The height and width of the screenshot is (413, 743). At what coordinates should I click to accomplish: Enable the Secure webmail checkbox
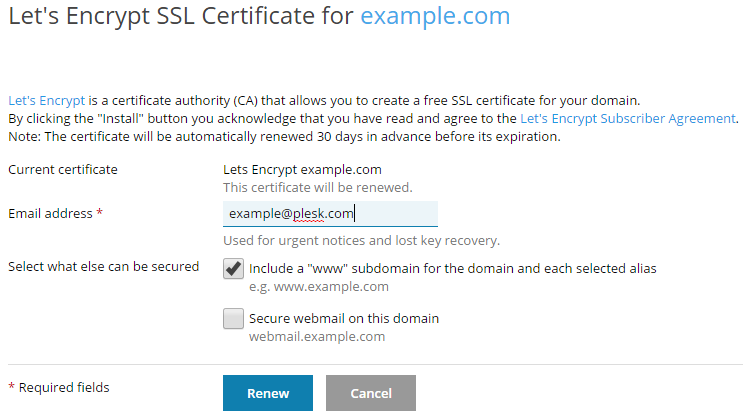point(233,319)
